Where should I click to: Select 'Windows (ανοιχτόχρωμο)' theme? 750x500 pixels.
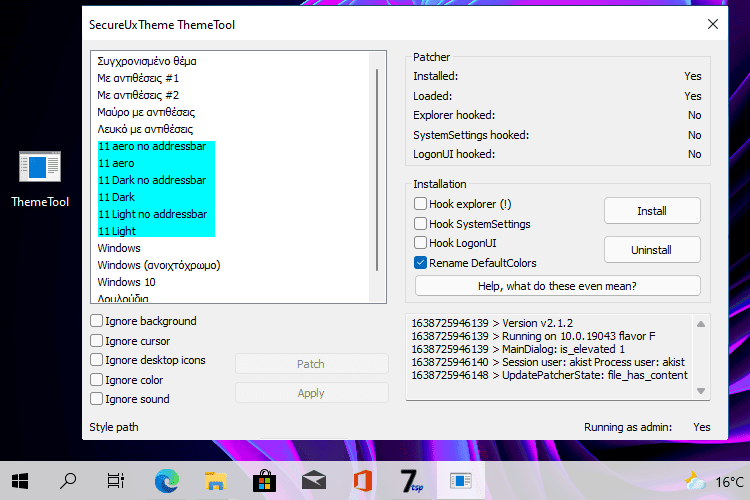click(x=159, y=265)
